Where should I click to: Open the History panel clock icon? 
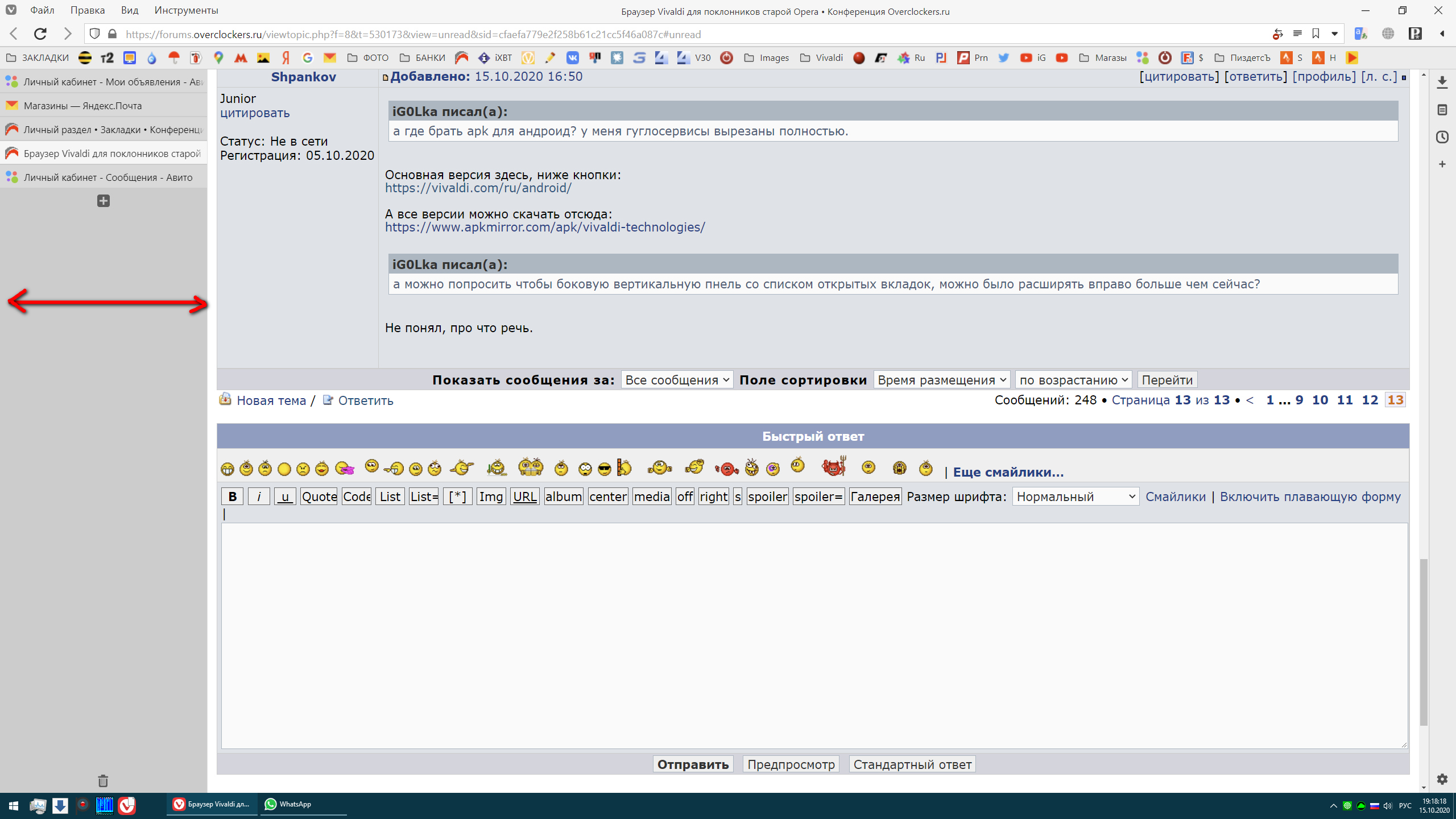(x=1442, y=137)
